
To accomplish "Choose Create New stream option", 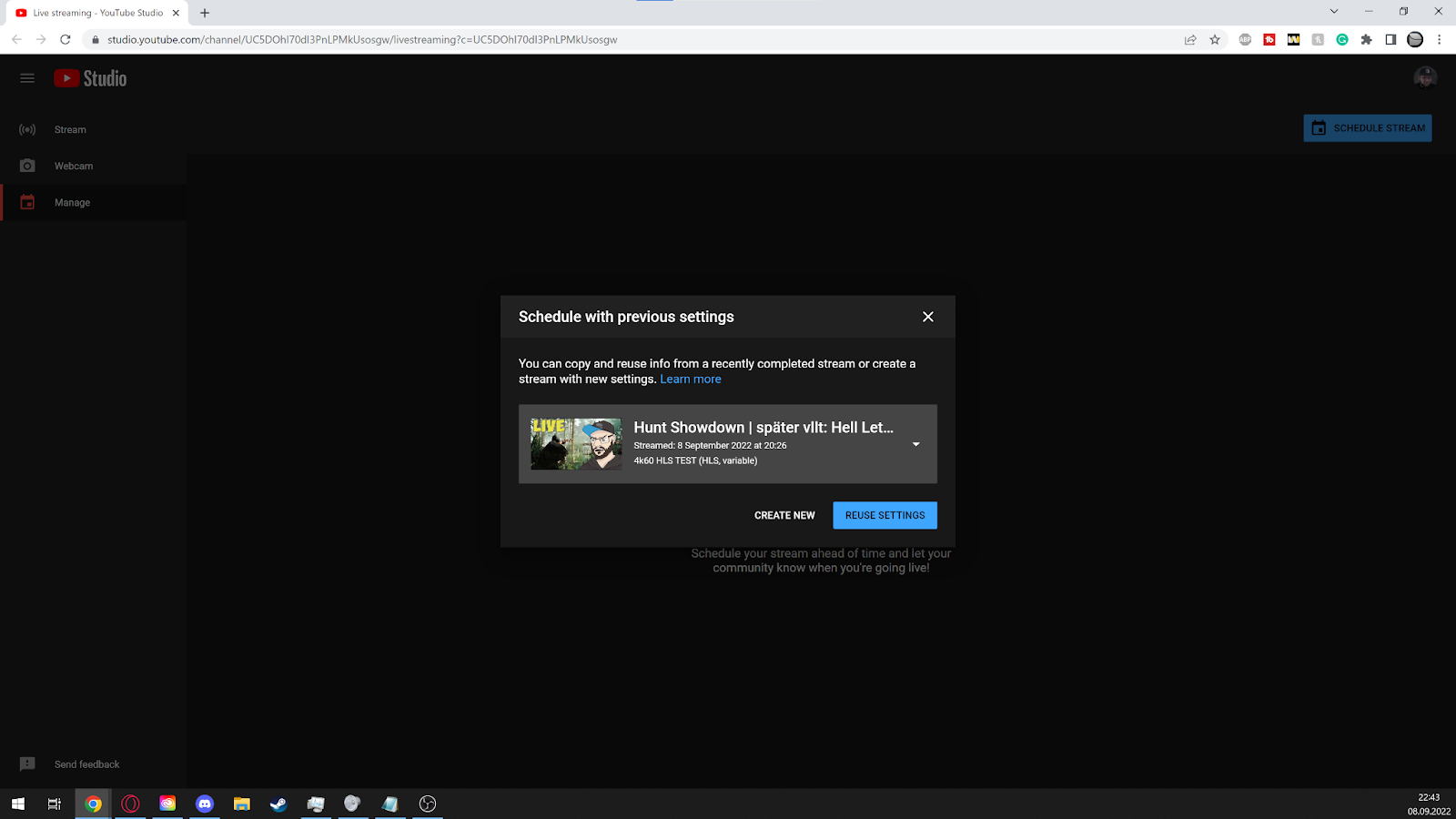I will pos(784,515).
